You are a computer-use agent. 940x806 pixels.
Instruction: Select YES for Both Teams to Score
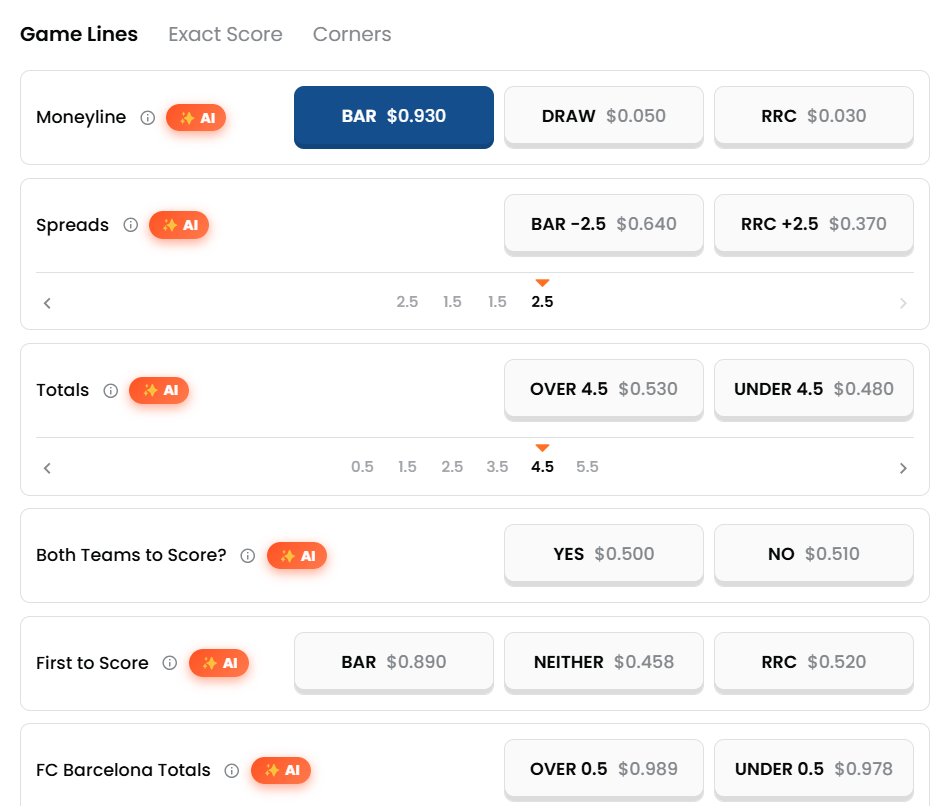(x=604, y=554)
